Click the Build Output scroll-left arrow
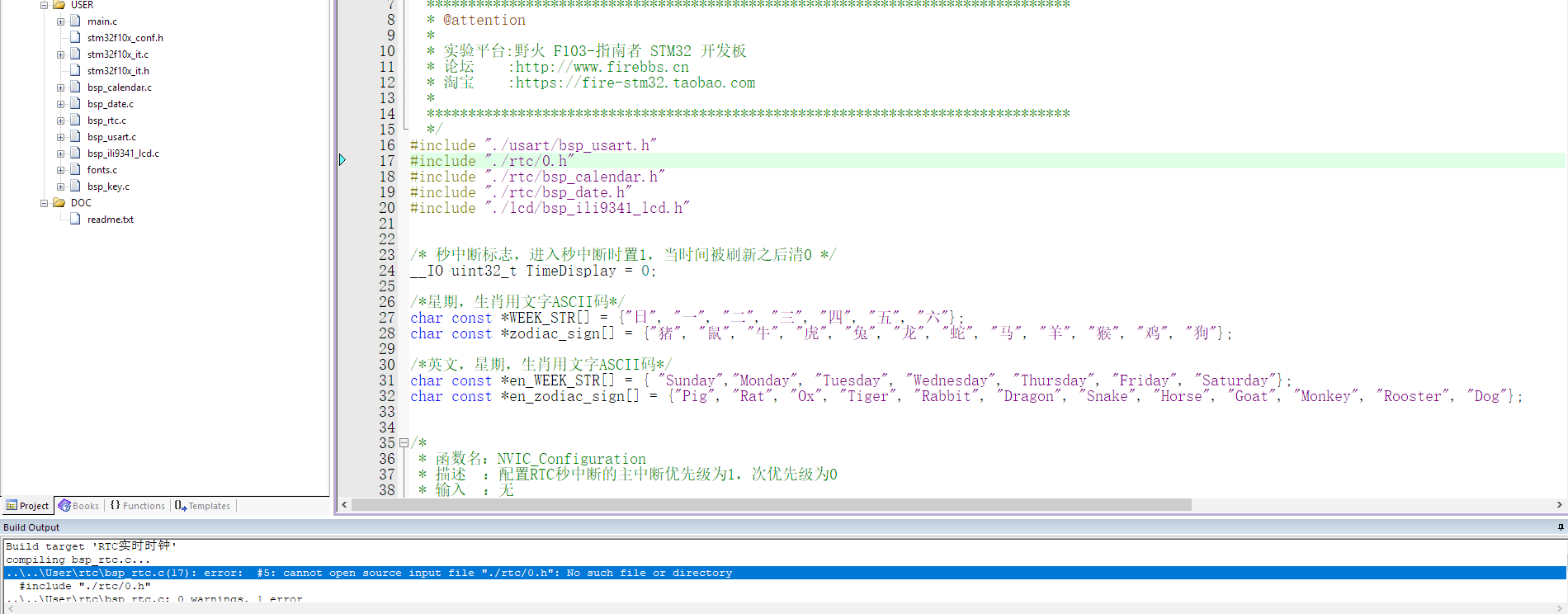This screenshot has width=1568, height=614. 9,608
